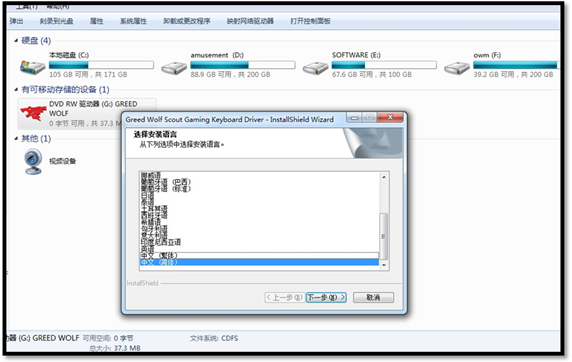Select 葡萄牙语 (巴西) in the language list
The width and height of the screenshot is (572, 362).
point(259,181)
